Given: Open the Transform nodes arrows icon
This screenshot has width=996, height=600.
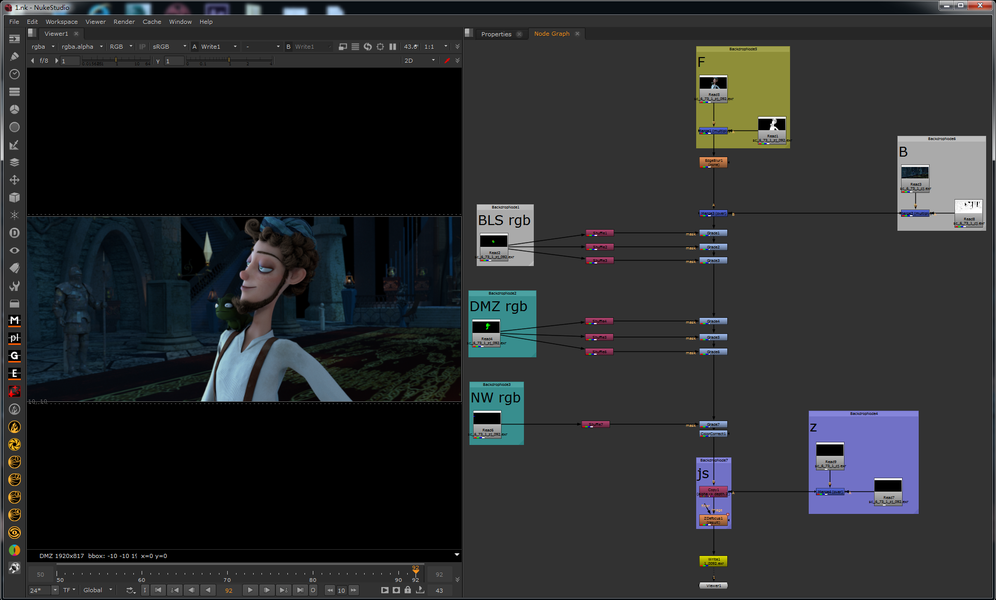Looking at the screenshot, I should point(14,180).
